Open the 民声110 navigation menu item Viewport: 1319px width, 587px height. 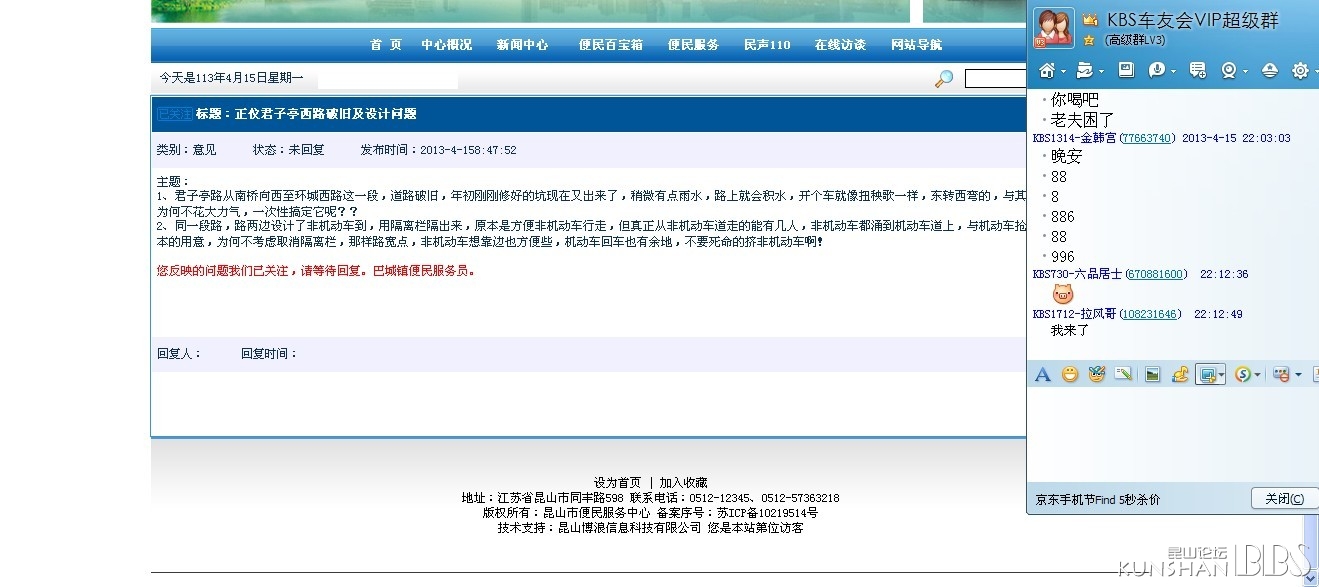(x=766, y=45)
